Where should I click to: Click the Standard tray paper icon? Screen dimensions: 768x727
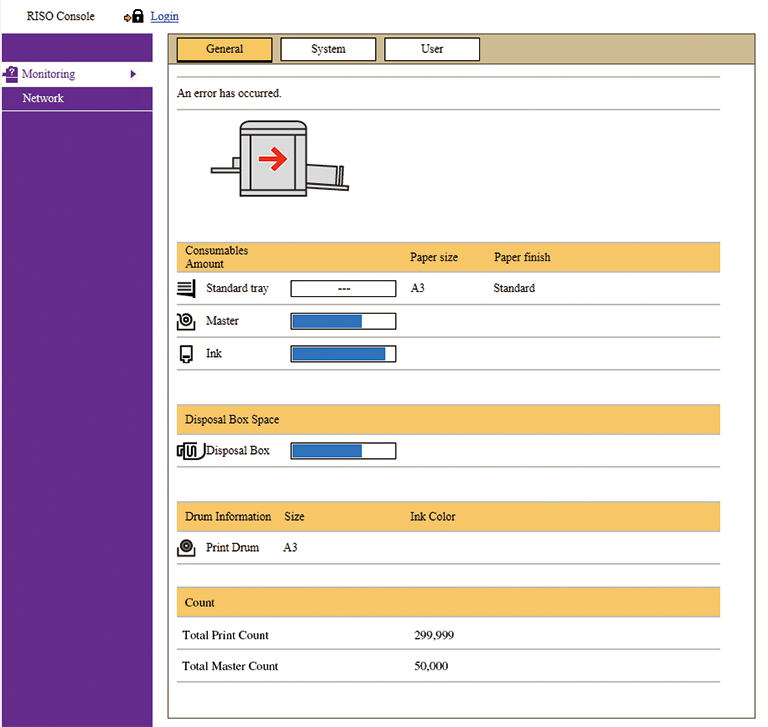point(186,289)
